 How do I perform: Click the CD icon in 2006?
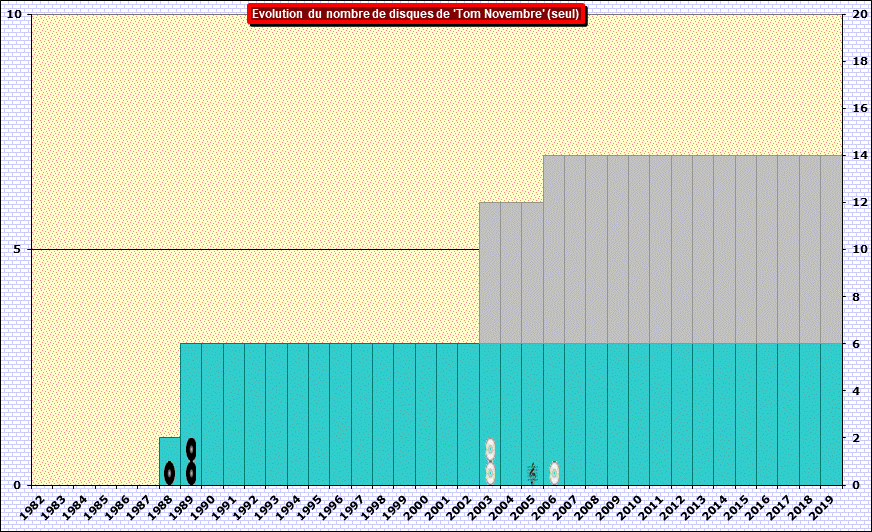(554, 473)
